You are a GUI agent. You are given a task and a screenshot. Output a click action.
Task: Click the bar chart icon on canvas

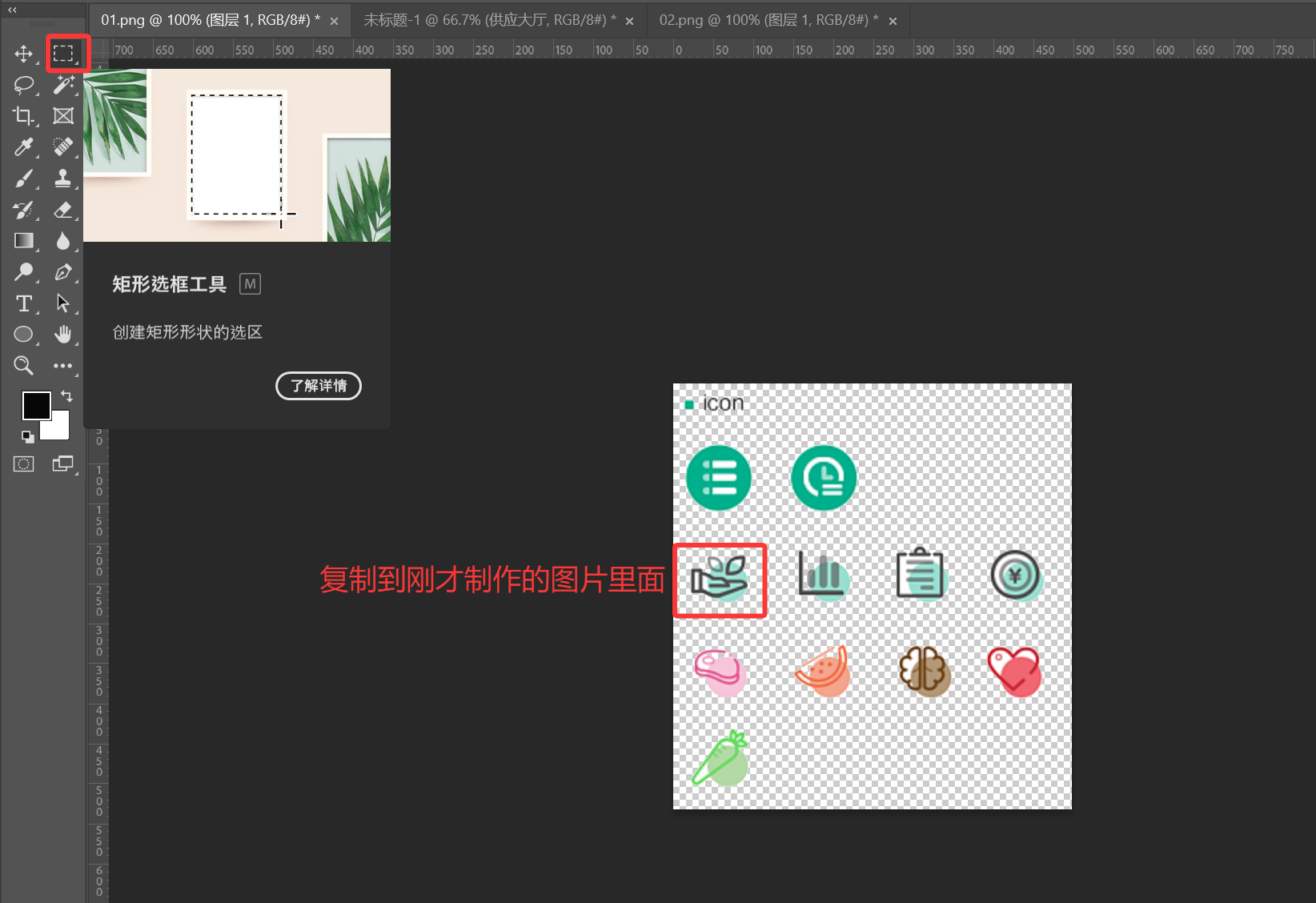coord(824,575)
